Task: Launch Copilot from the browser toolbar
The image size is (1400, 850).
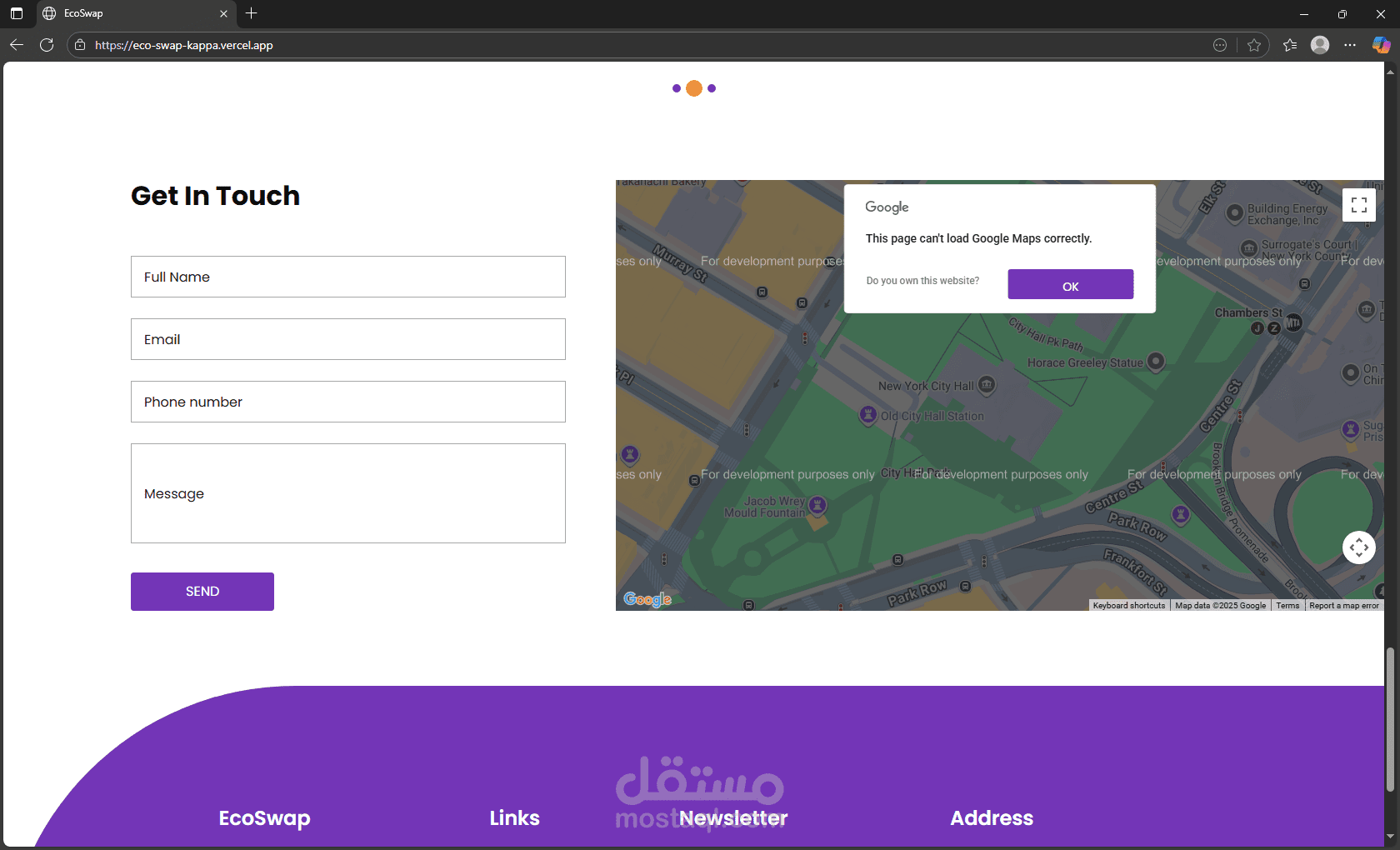Action: pos(1381,45)
